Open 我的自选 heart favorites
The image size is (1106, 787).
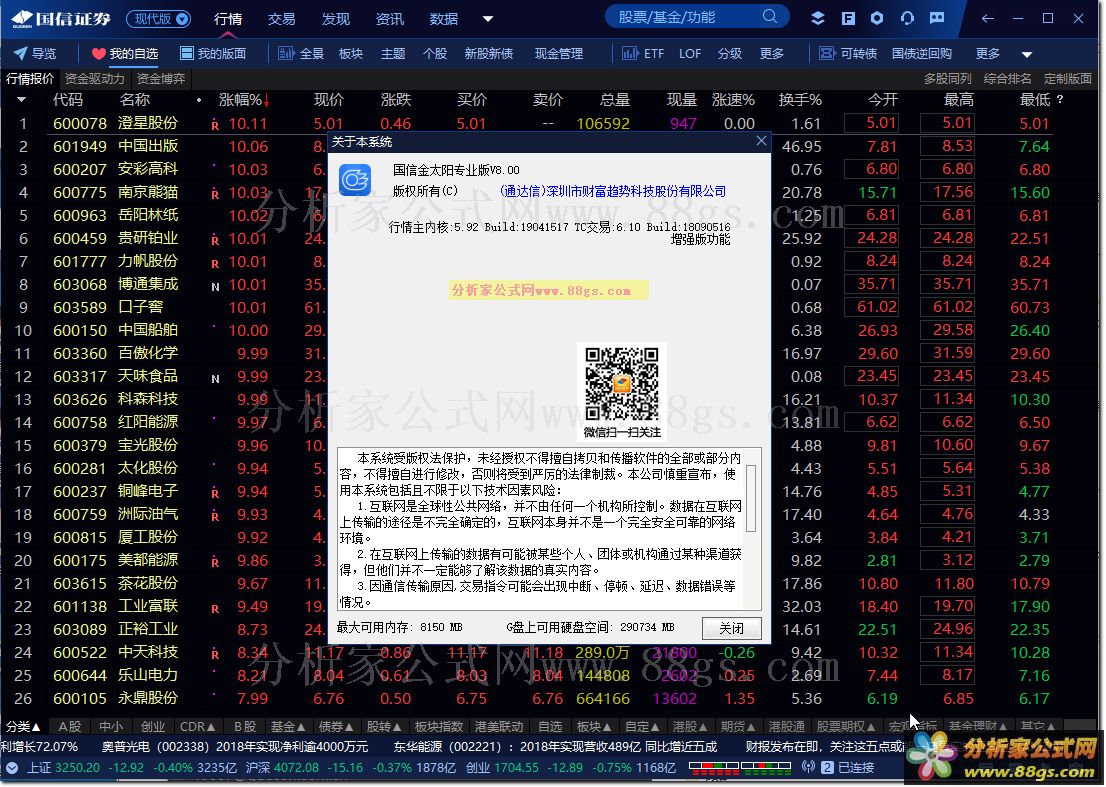124,54
